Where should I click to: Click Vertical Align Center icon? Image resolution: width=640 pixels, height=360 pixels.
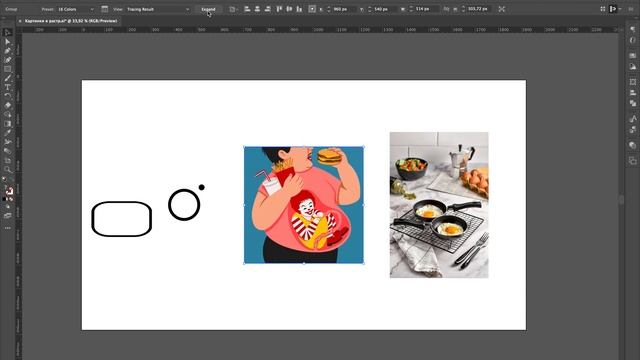coord(289,9)
